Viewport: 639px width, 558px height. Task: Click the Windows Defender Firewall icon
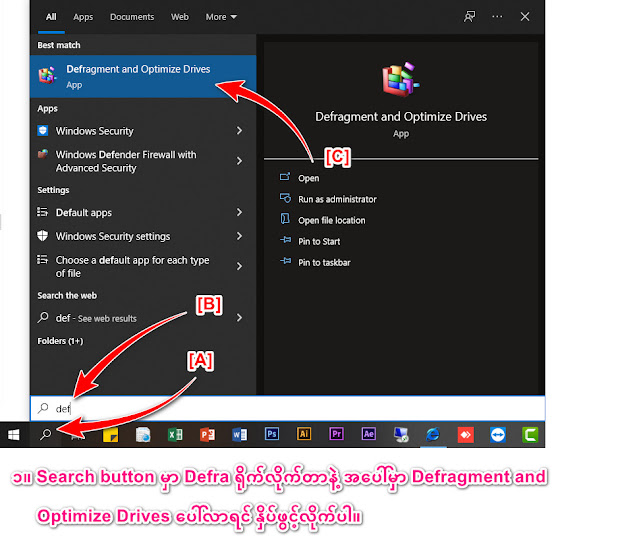43,154
